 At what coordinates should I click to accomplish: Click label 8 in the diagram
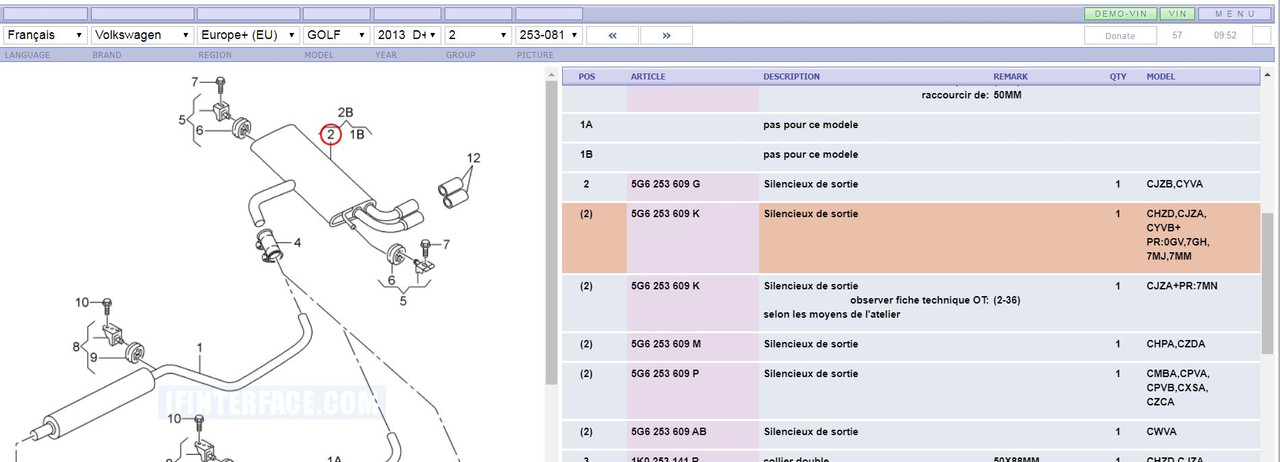click(x=74, y=347)
